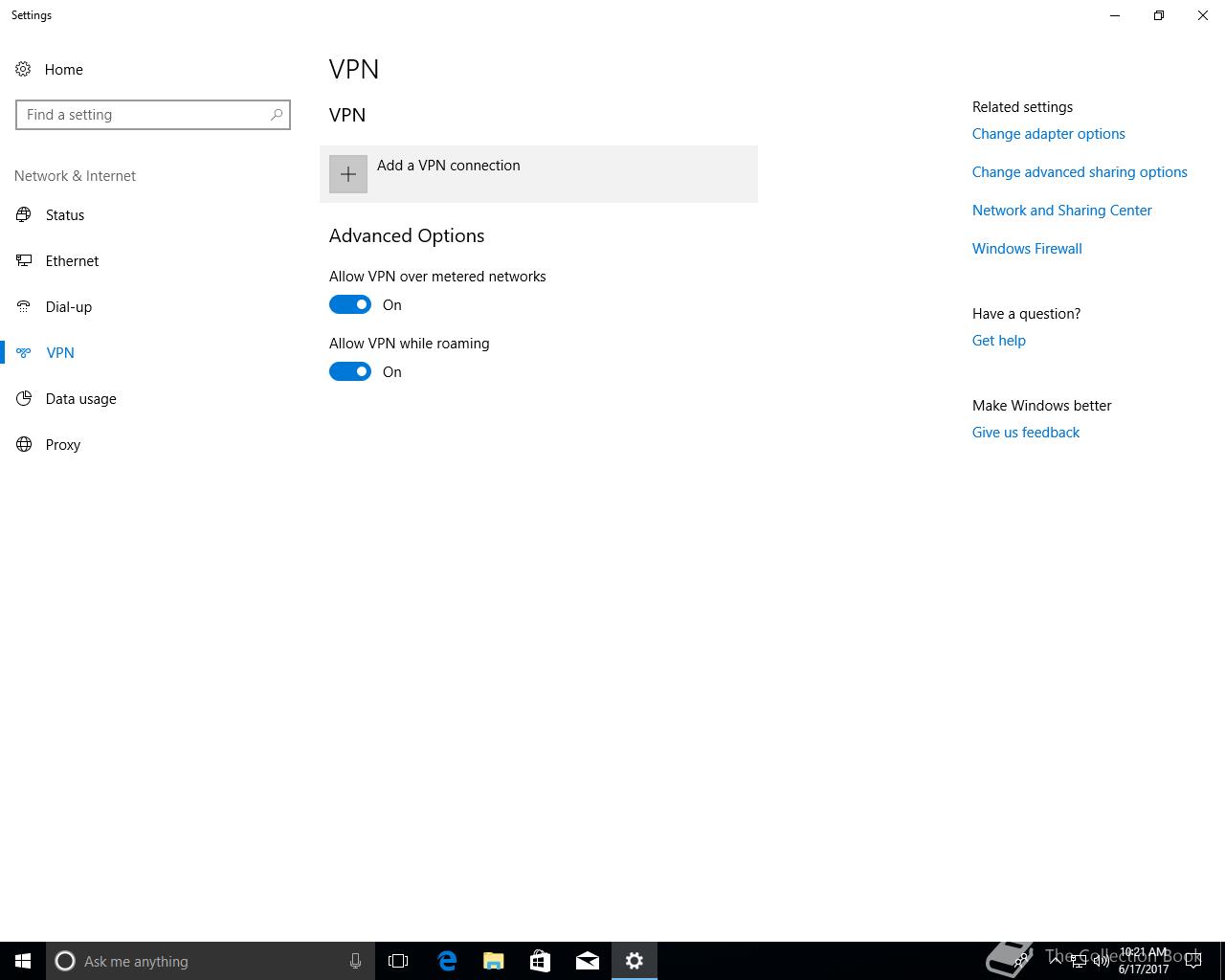Open the Ethernet settings page

[x=72, y=260]
